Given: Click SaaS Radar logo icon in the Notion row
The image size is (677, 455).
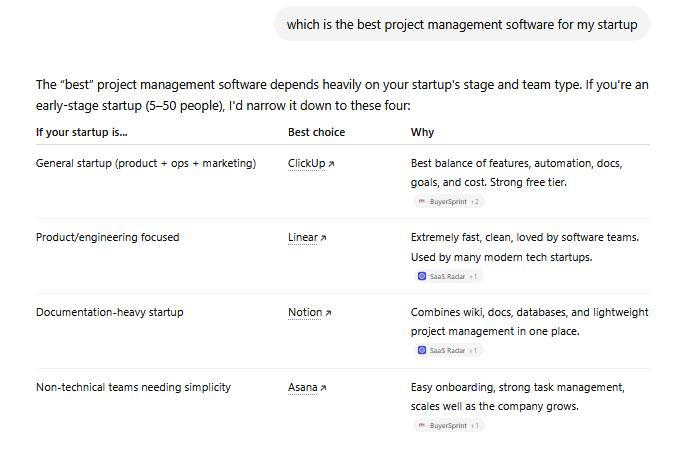Looking at the screenshot, I should click(422, 351).
